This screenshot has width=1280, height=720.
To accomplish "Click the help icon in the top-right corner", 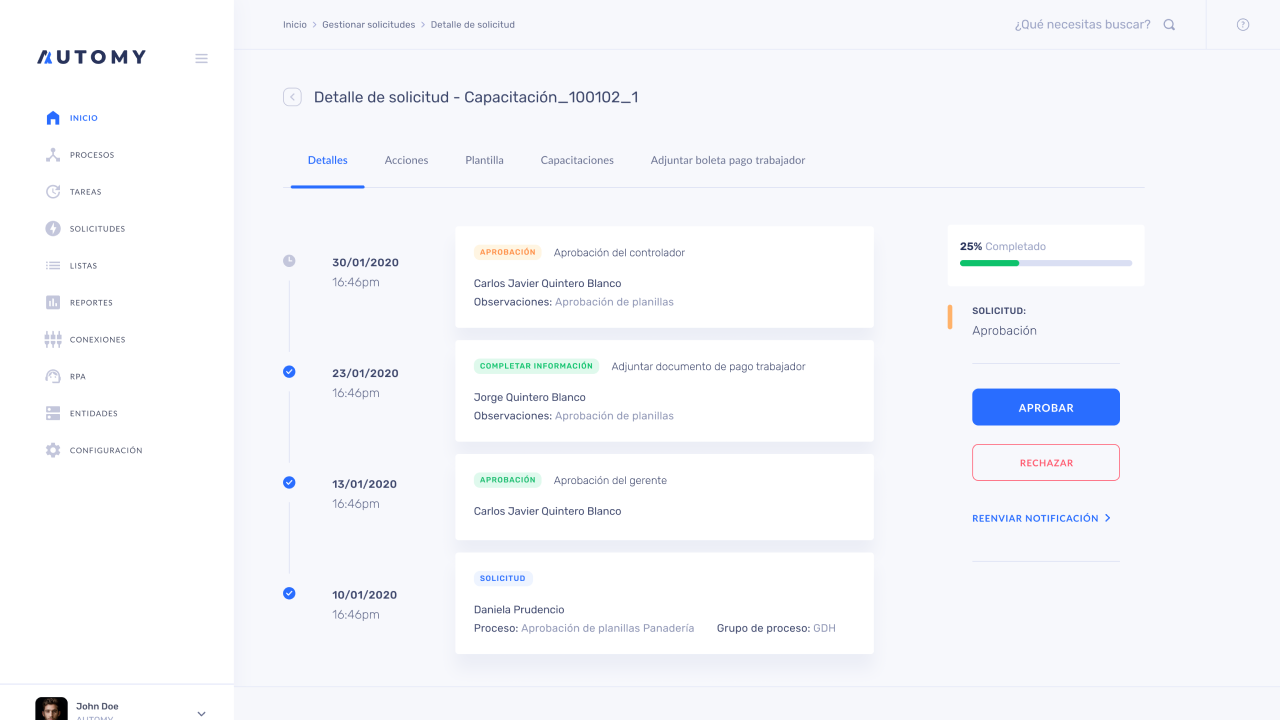I will (1243, 25).
